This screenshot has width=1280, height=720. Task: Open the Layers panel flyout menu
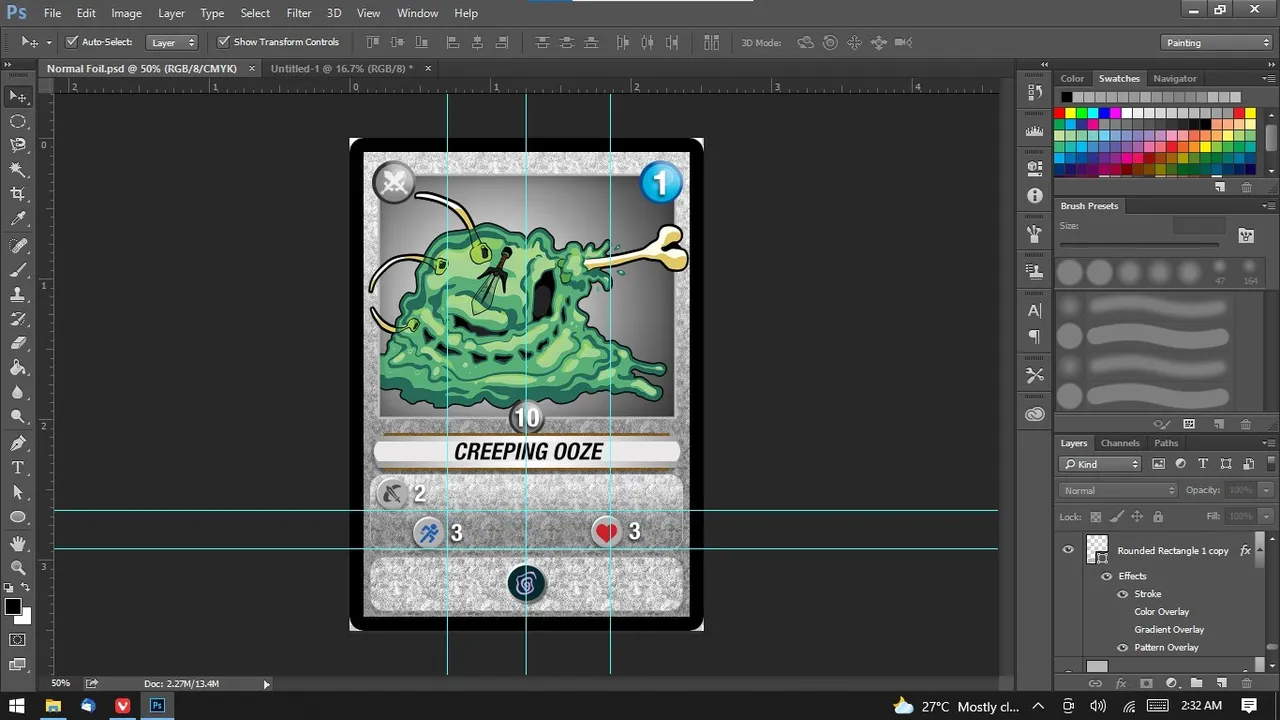[1268, 443]
